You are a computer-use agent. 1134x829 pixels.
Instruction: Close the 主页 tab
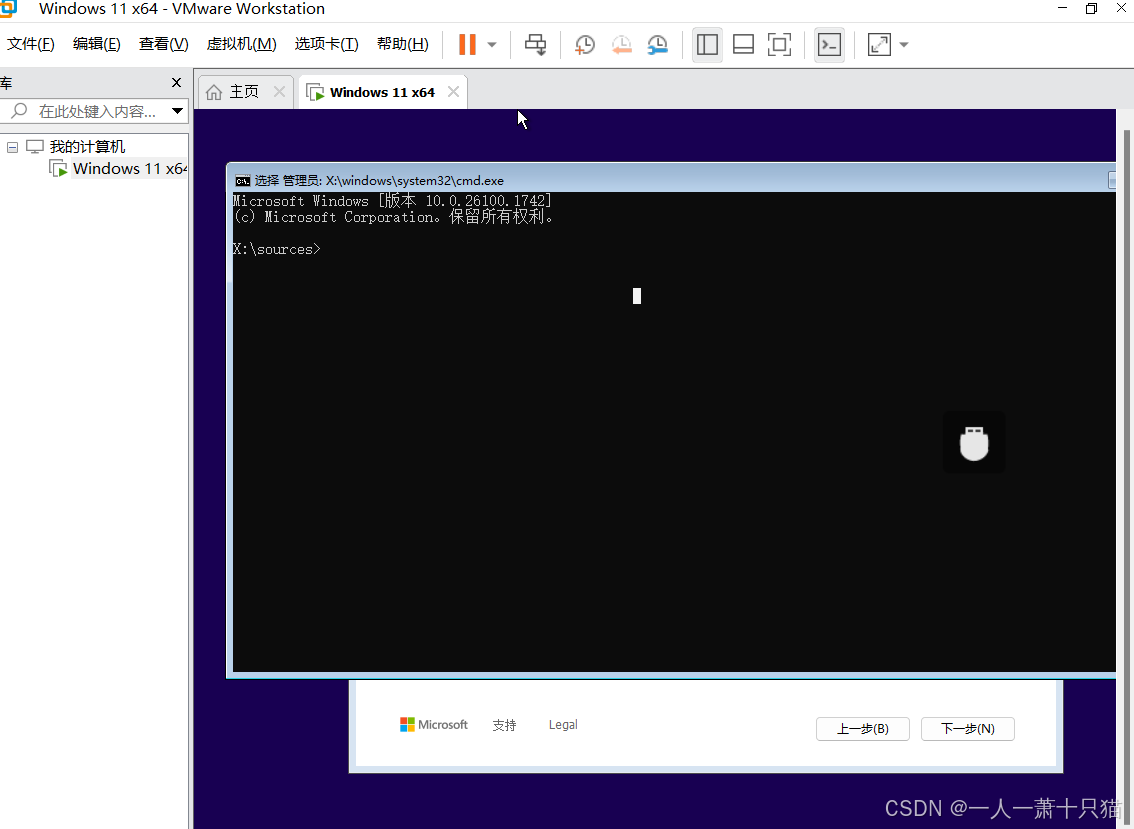coord(280,92)
